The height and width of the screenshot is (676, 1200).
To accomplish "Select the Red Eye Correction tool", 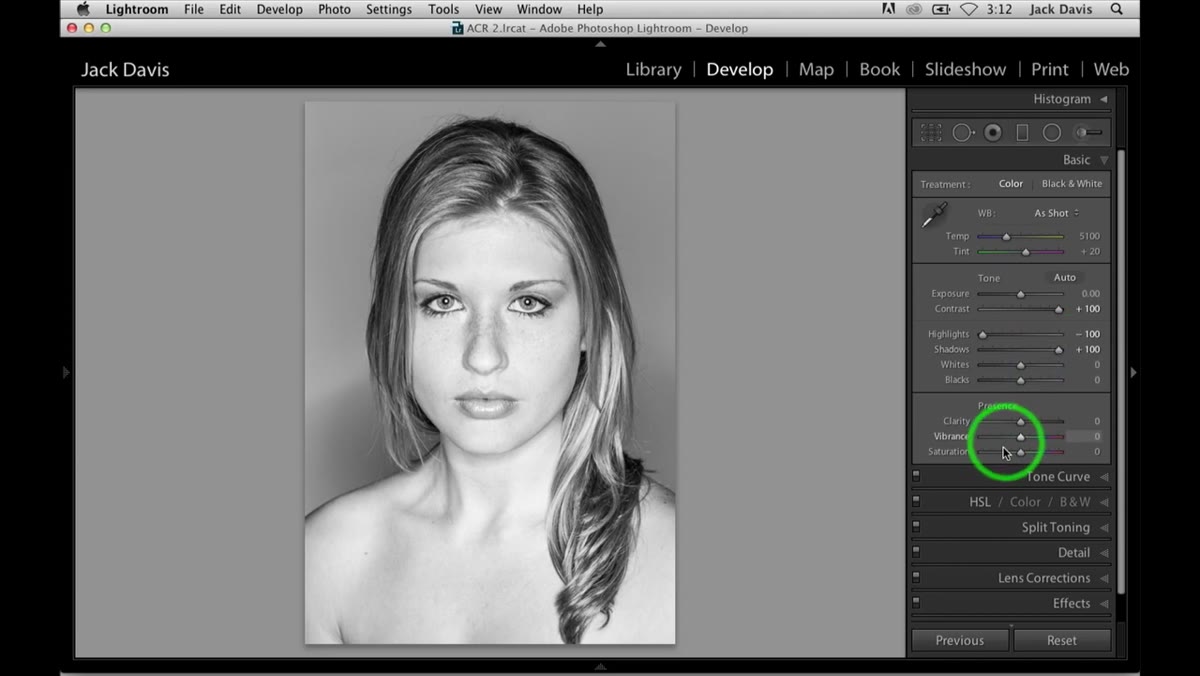I will pyautogui.click(x=993, y=132).
